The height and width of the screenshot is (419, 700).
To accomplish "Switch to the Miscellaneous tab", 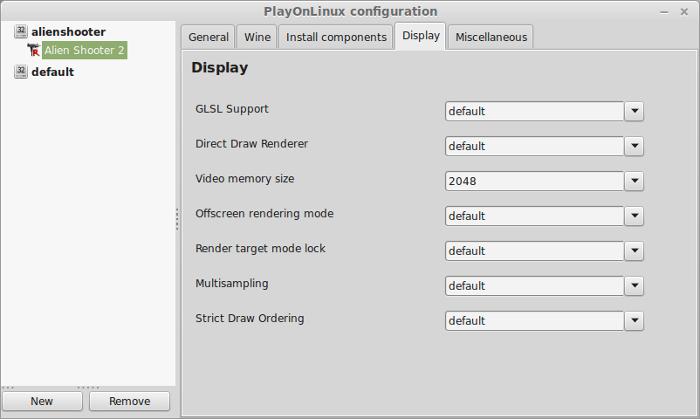I will click(491, 37).
